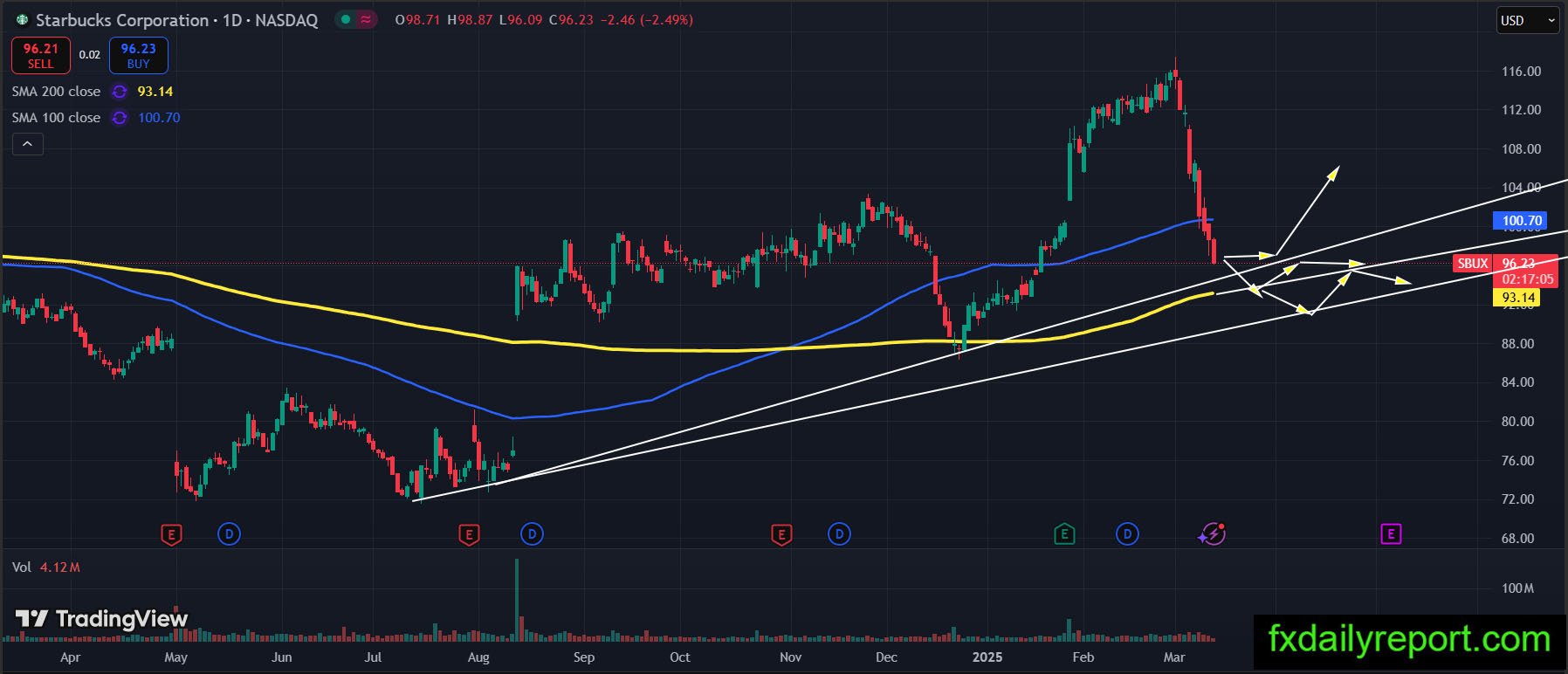Click the yellow 93.14 price axis label
The height and width of the screenshot is (674, 1568).
point(1517,298)
